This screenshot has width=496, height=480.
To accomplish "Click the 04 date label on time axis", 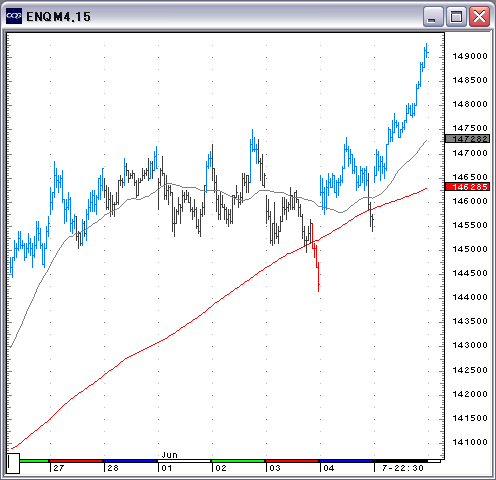I will (x=329, y=468).
